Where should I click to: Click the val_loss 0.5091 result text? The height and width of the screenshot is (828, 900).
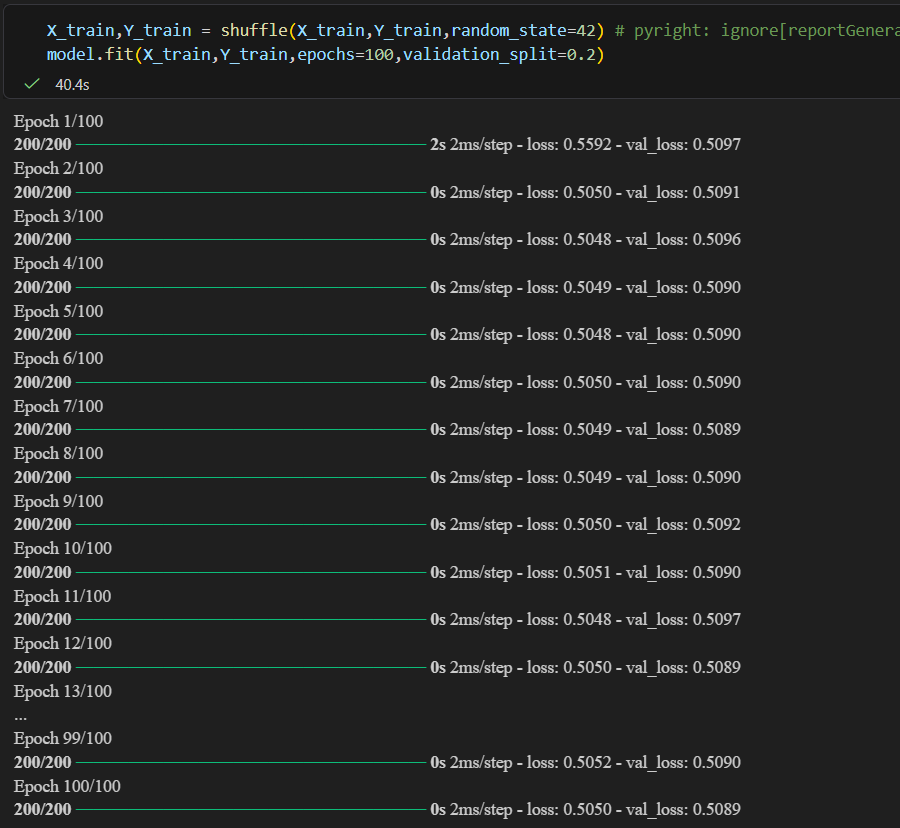coord(683,192)
